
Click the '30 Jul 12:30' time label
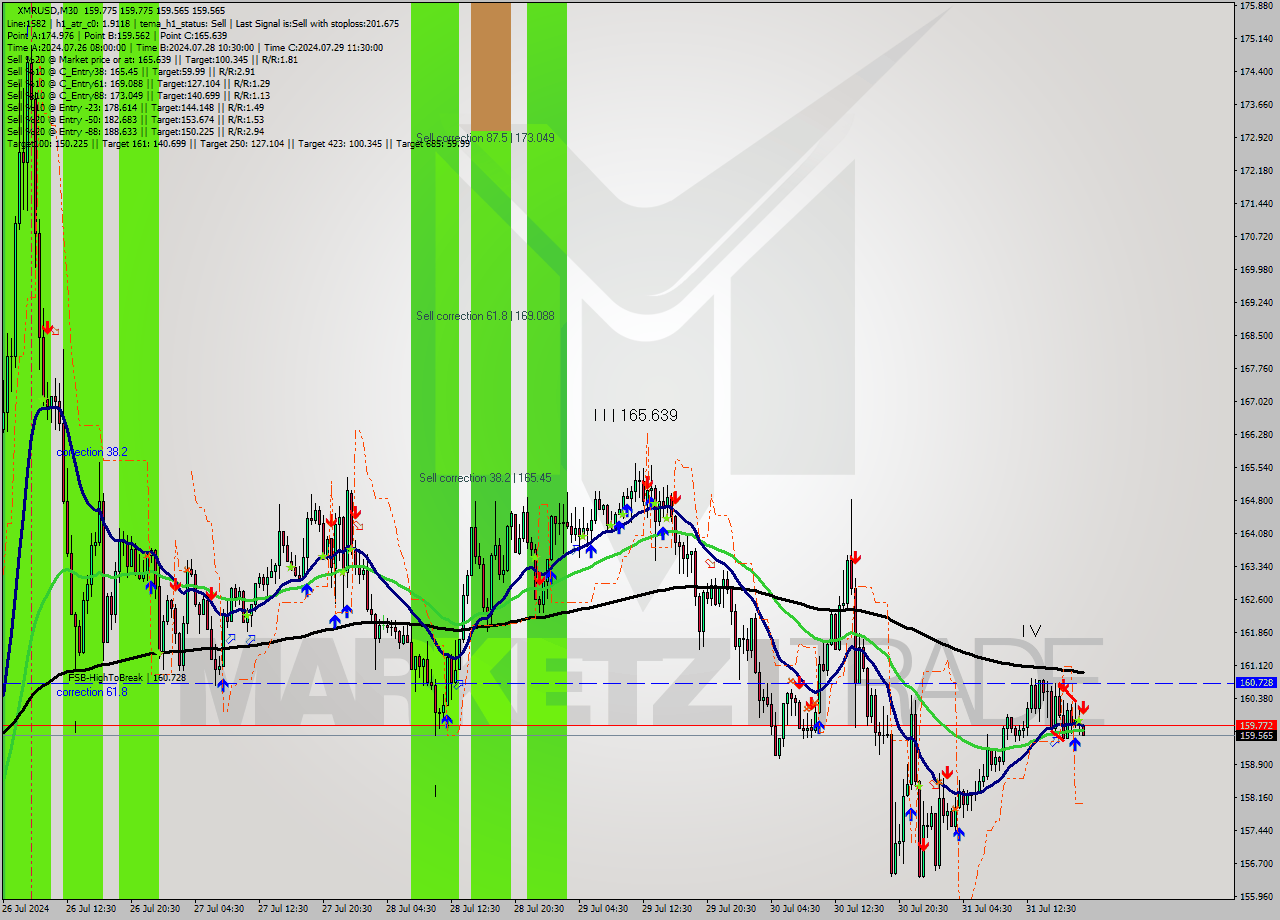coord(859,909)
